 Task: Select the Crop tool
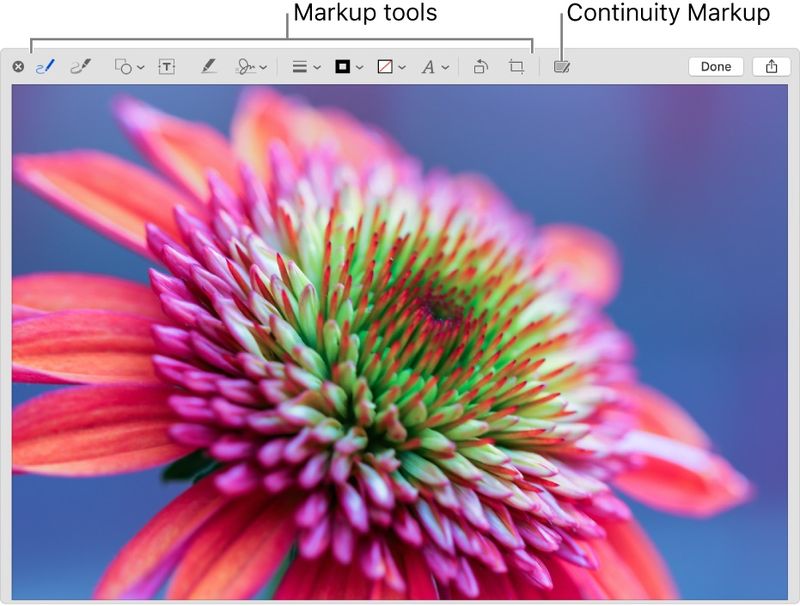(x=516, y=67)
